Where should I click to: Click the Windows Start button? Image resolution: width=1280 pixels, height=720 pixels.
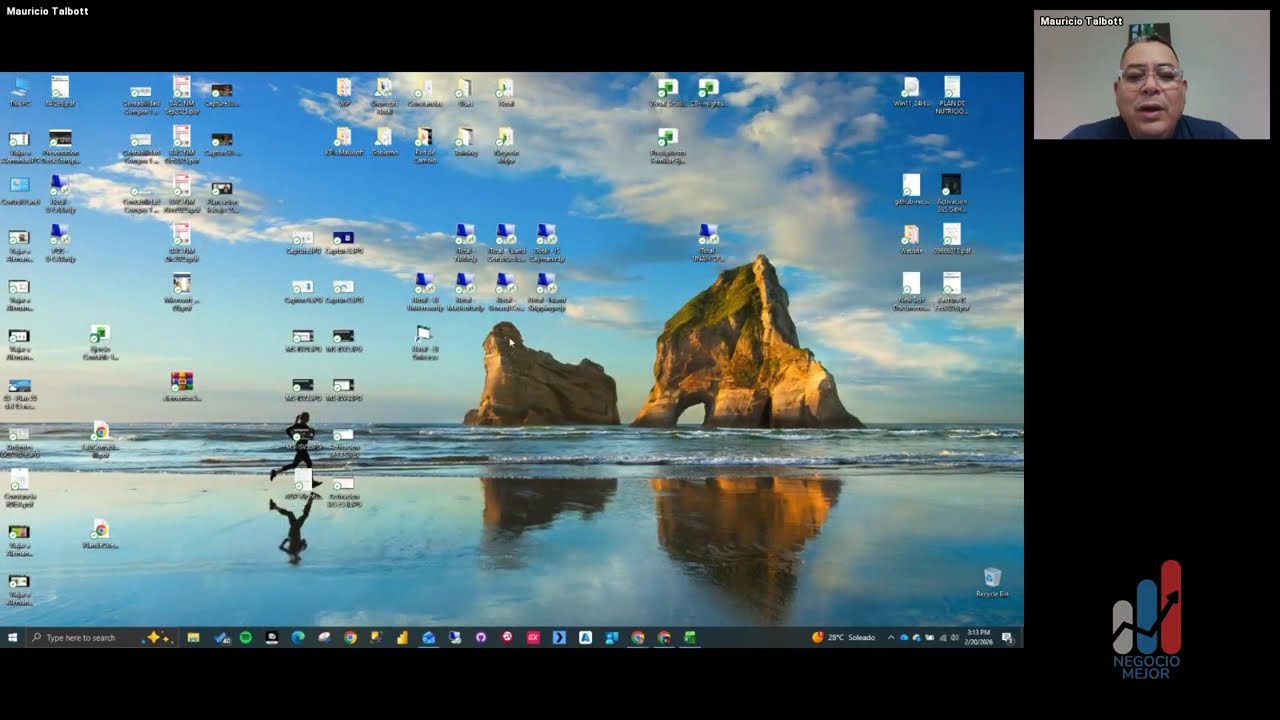[13, 637]
